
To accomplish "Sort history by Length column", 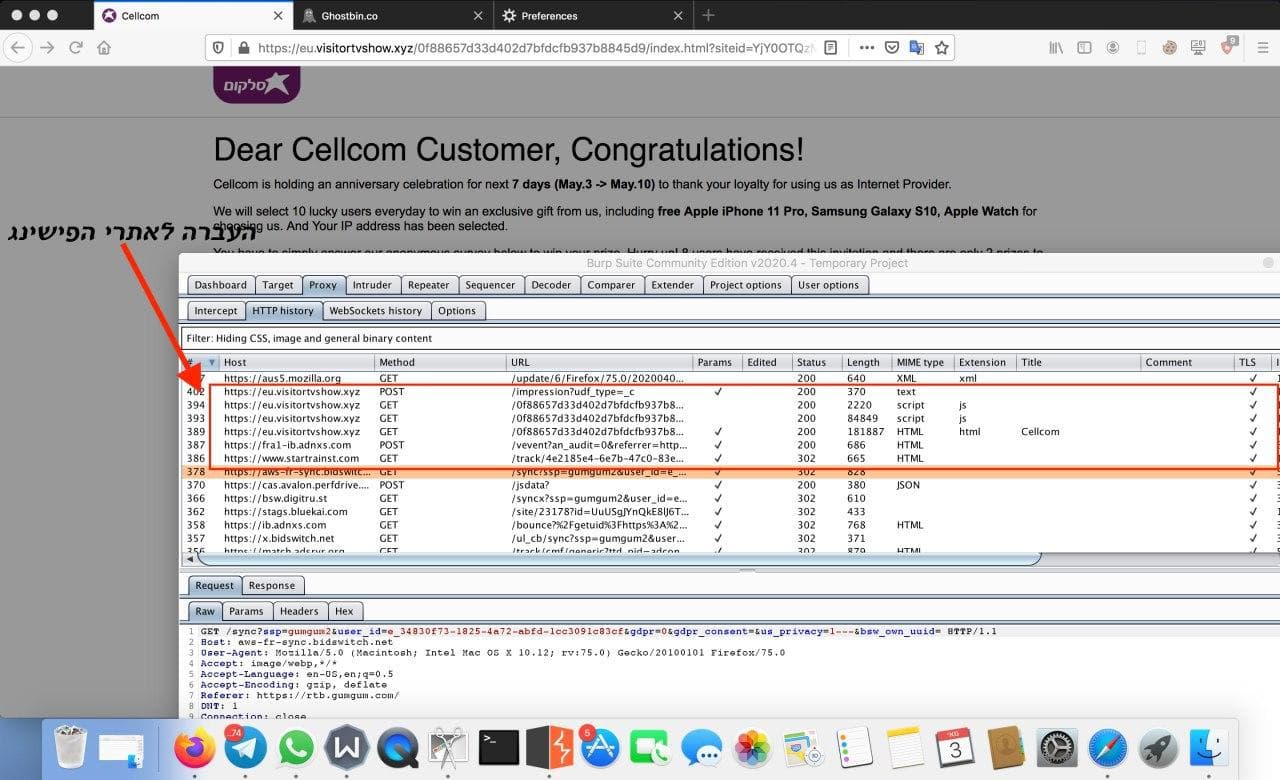I will [x=867, y=363].
